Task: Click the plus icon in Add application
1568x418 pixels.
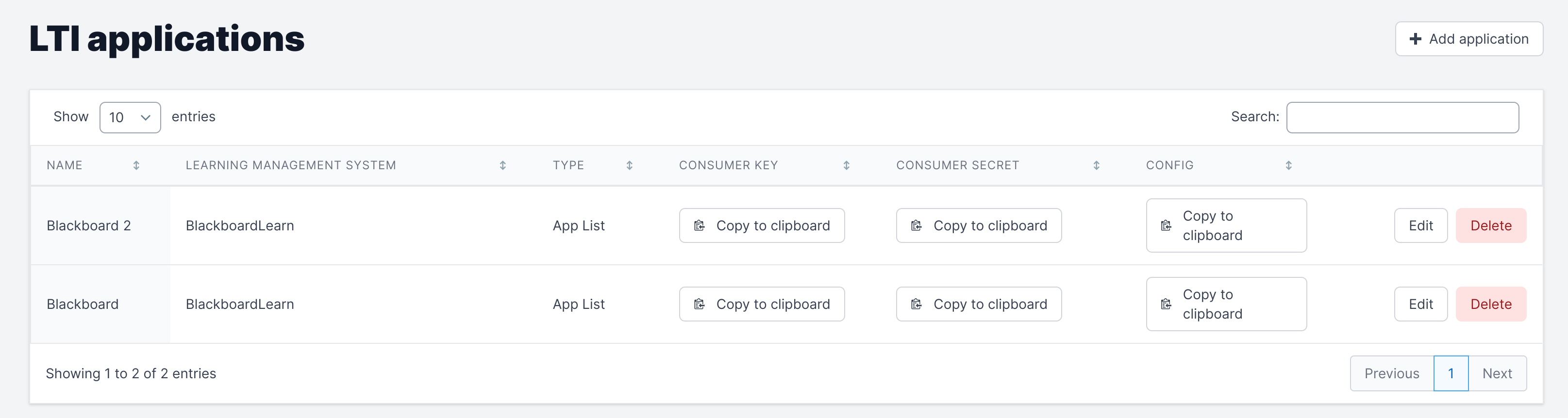Action: [1415, 39]
